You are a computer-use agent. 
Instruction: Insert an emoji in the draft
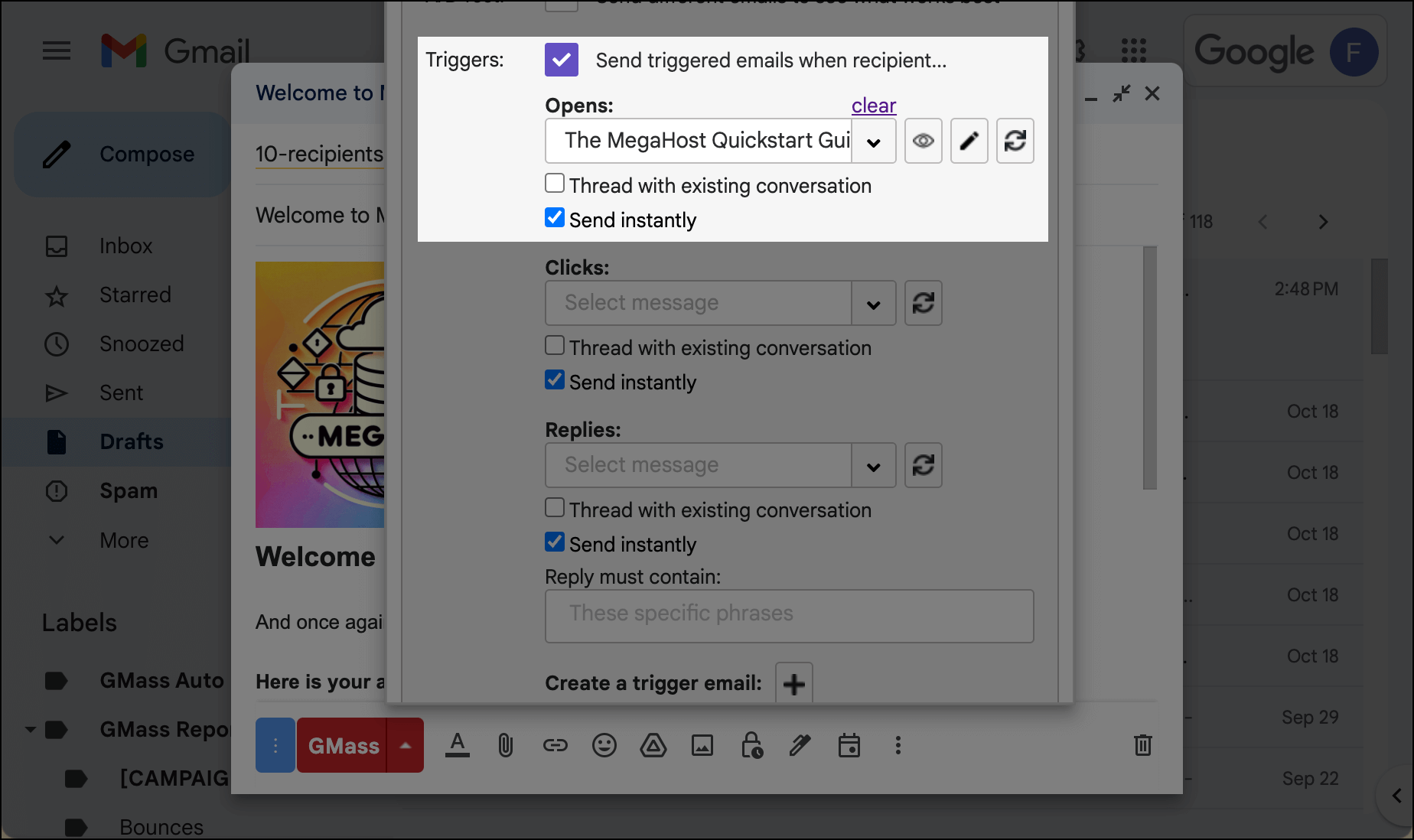(604, 745)
